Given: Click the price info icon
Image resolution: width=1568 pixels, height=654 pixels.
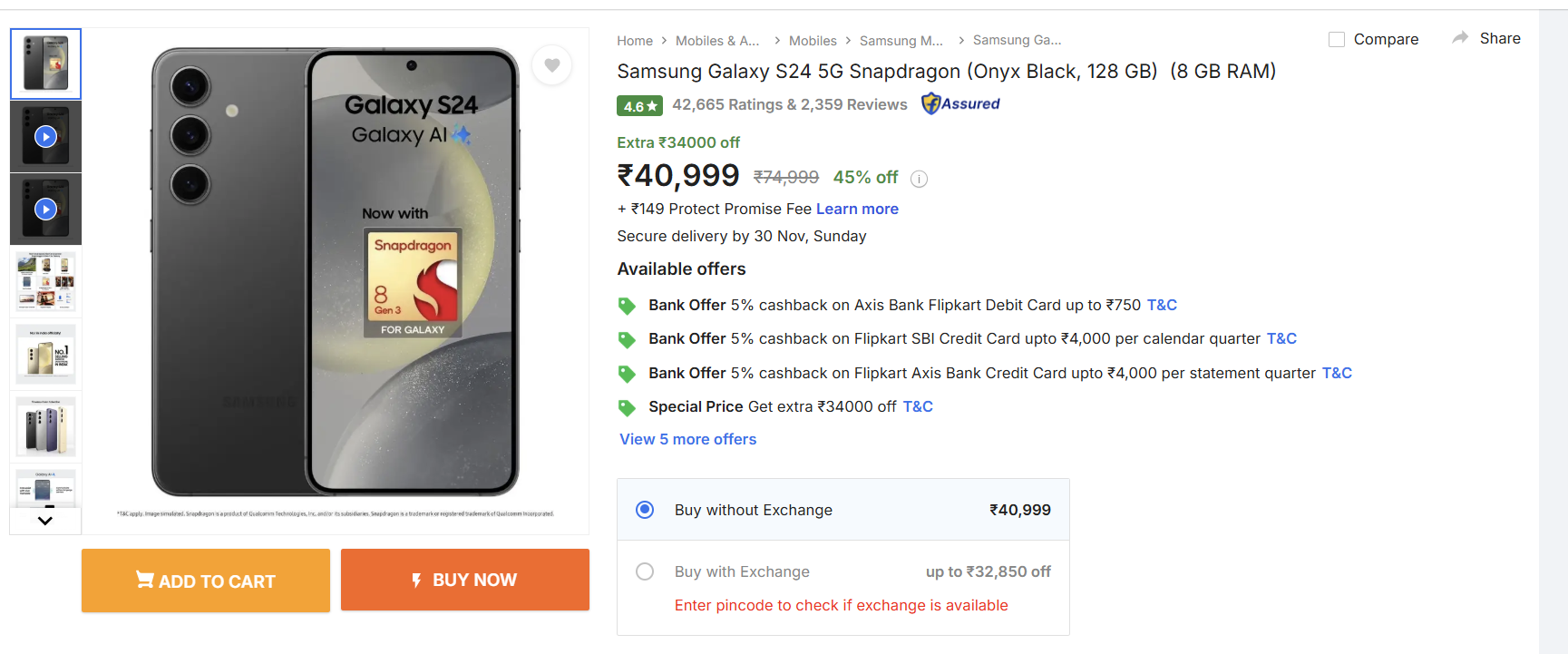Looking at the screenshot, I should (919, 179).
